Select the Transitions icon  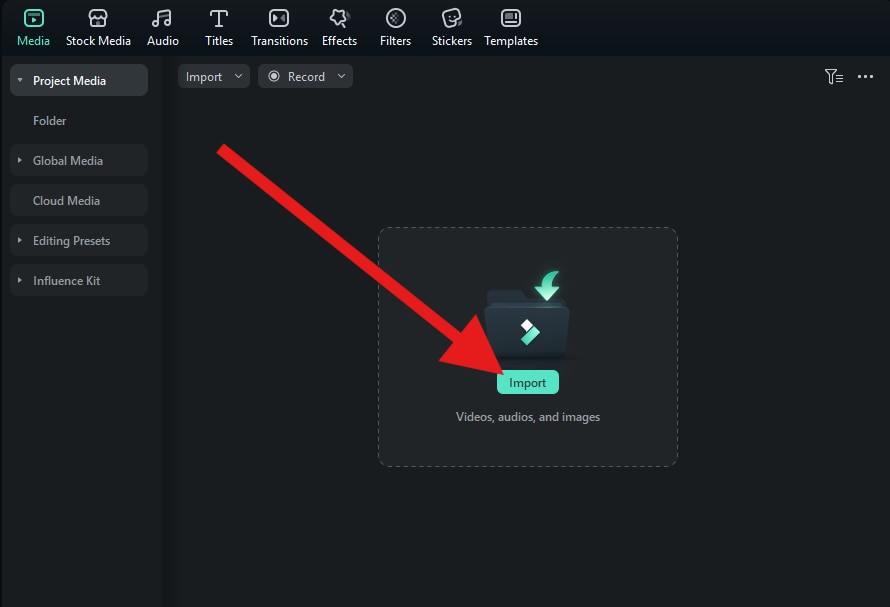(279, 18)
